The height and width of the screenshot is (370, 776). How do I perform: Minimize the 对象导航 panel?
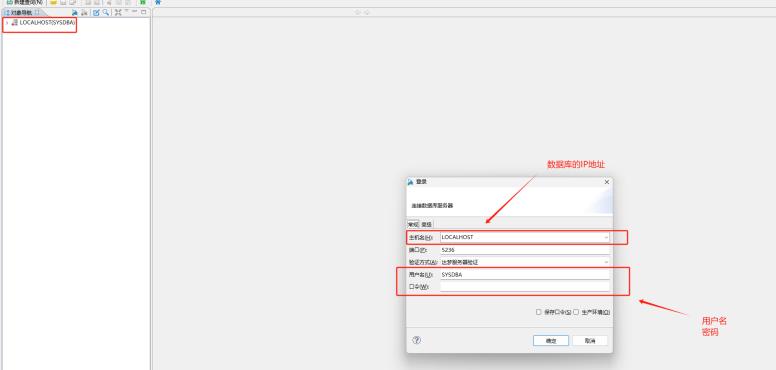tap(135, 11)
